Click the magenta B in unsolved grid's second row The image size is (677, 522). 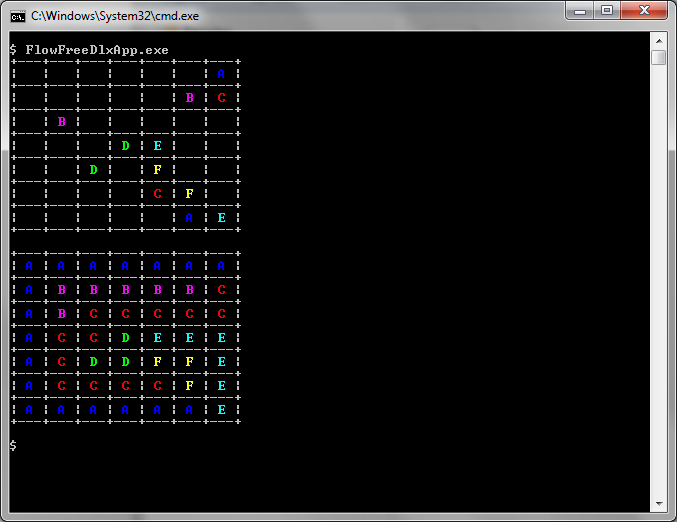(190, 98)
